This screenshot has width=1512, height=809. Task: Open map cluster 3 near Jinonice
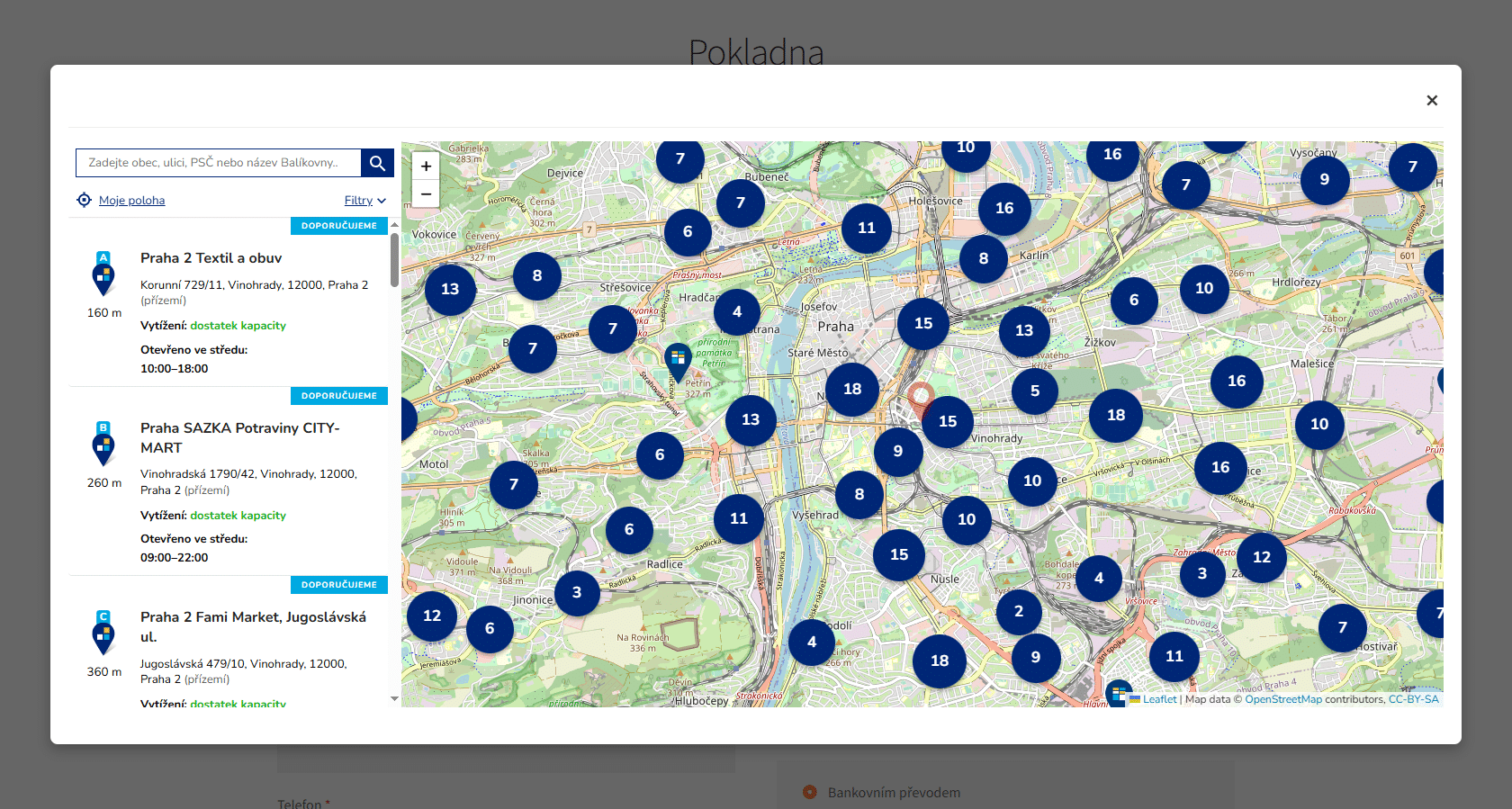577,592
